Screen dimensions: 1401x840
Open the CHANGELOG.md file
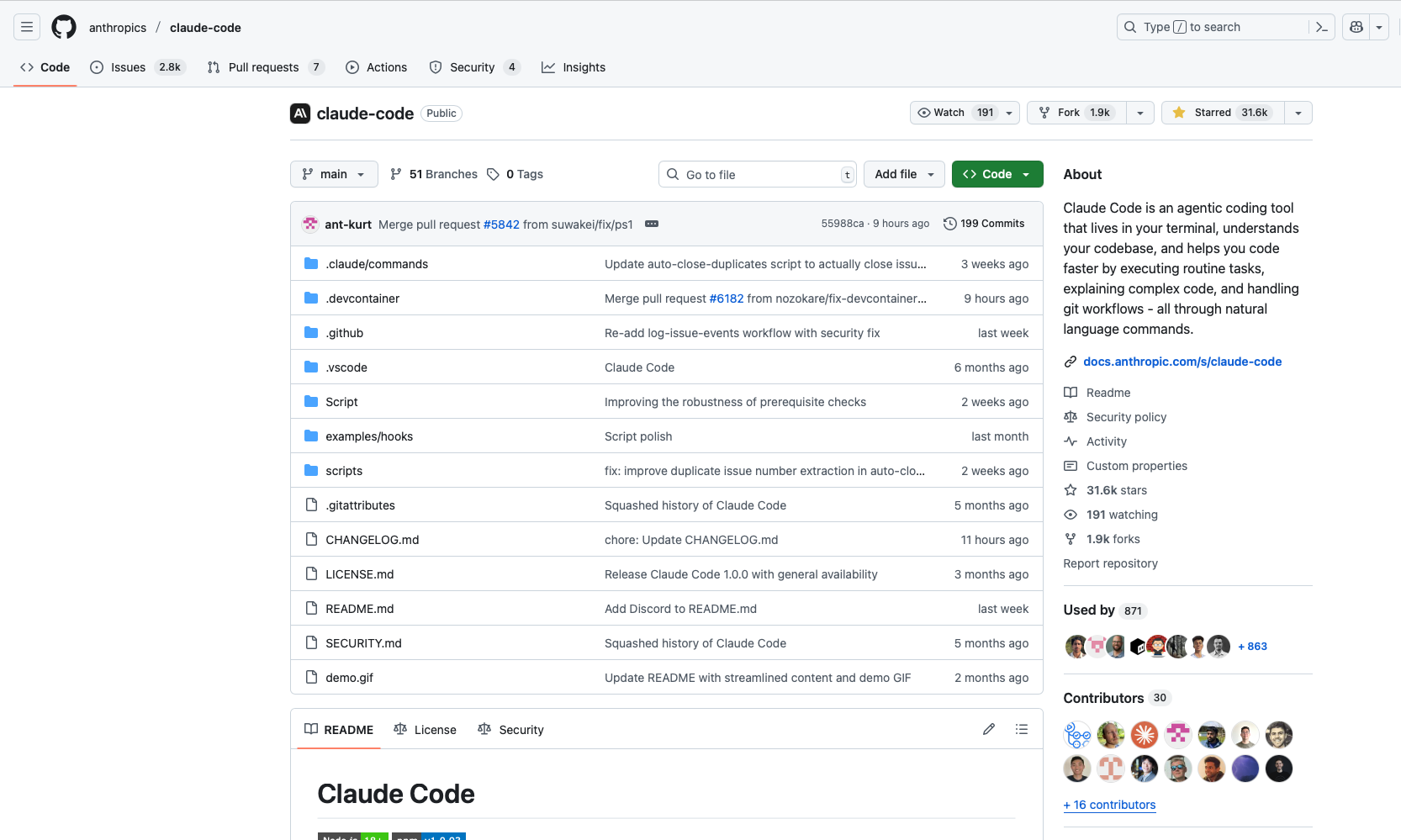click(373, 540)
